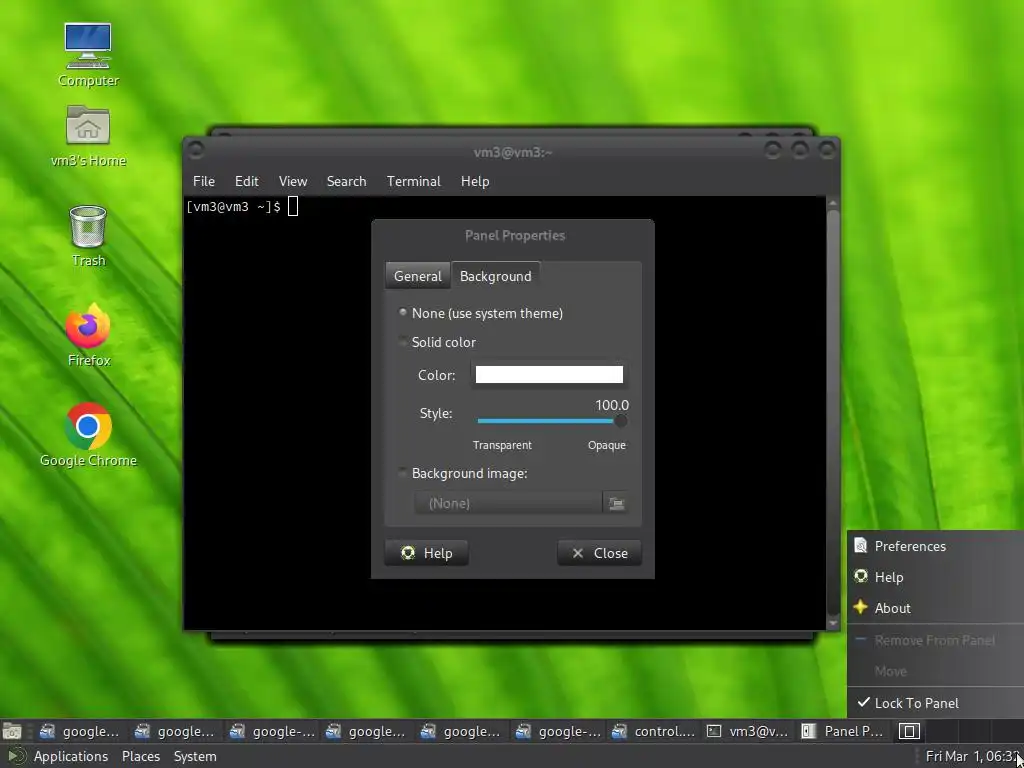The height and width of the screenshot is (768, 1024).
Task: Click the workspace switcher square on the panel
Action: click(x=909, y=731)
